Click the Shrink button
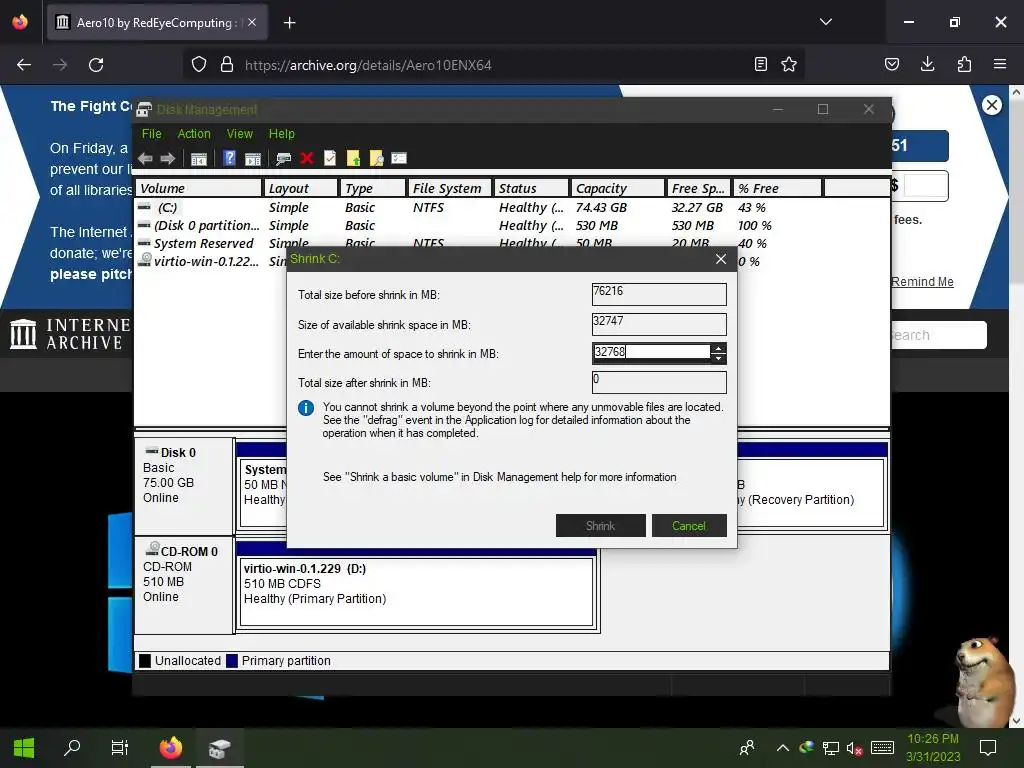 (600, 526)
